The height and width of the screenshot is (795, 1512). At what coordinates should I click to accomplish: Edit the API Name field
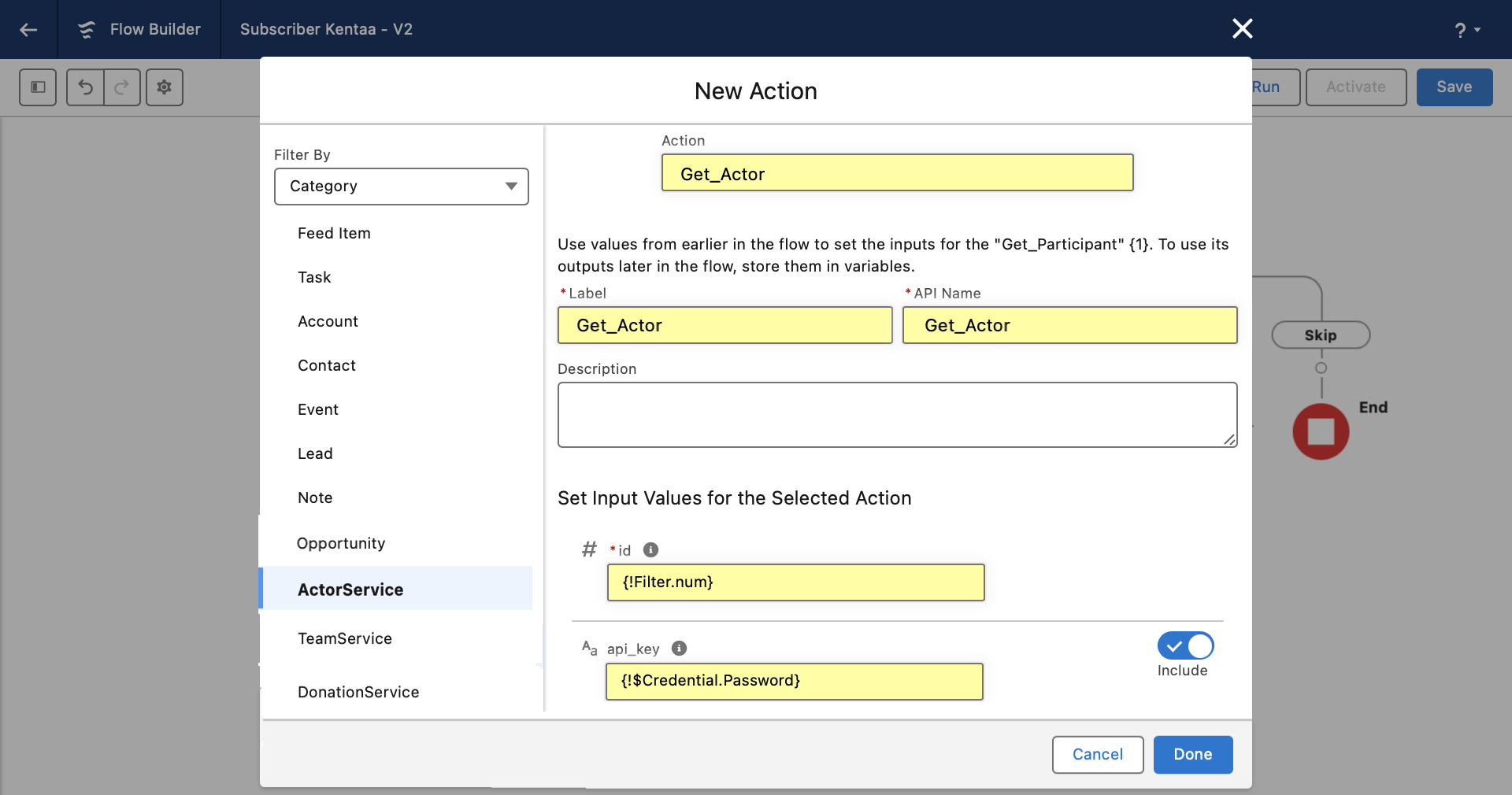point(1069,326)
